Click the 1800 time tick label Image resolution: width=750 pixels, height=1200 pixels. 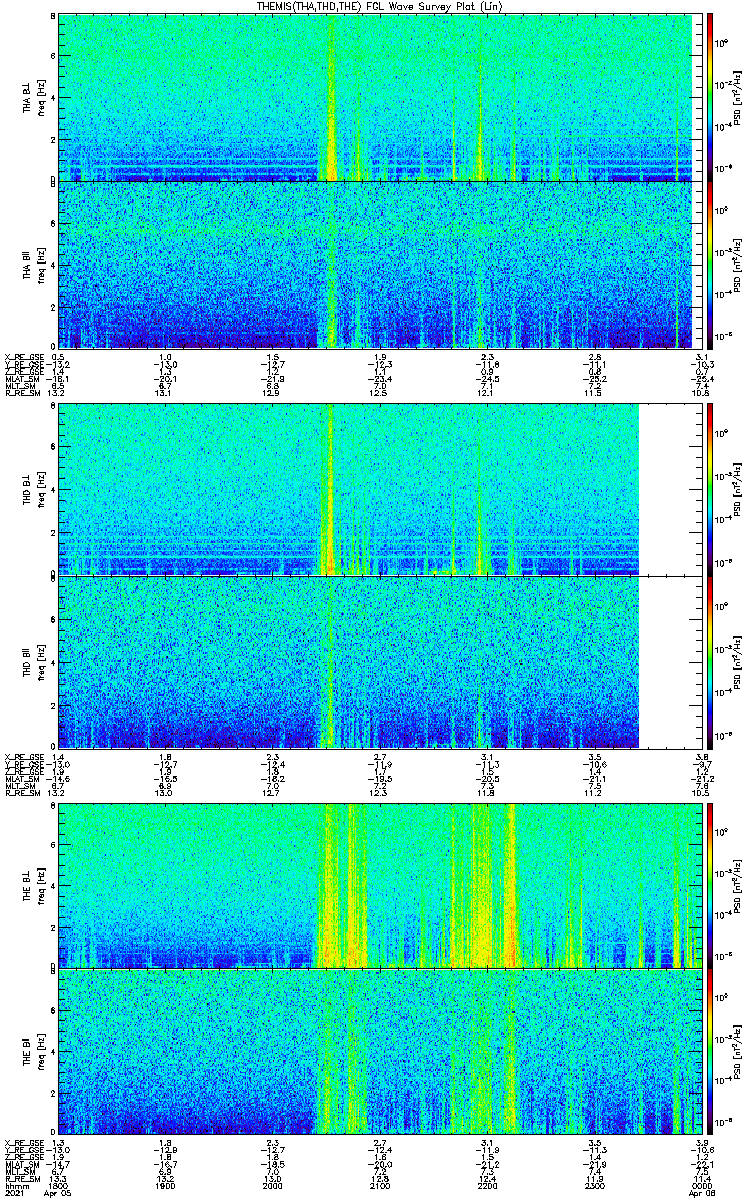58,1186
